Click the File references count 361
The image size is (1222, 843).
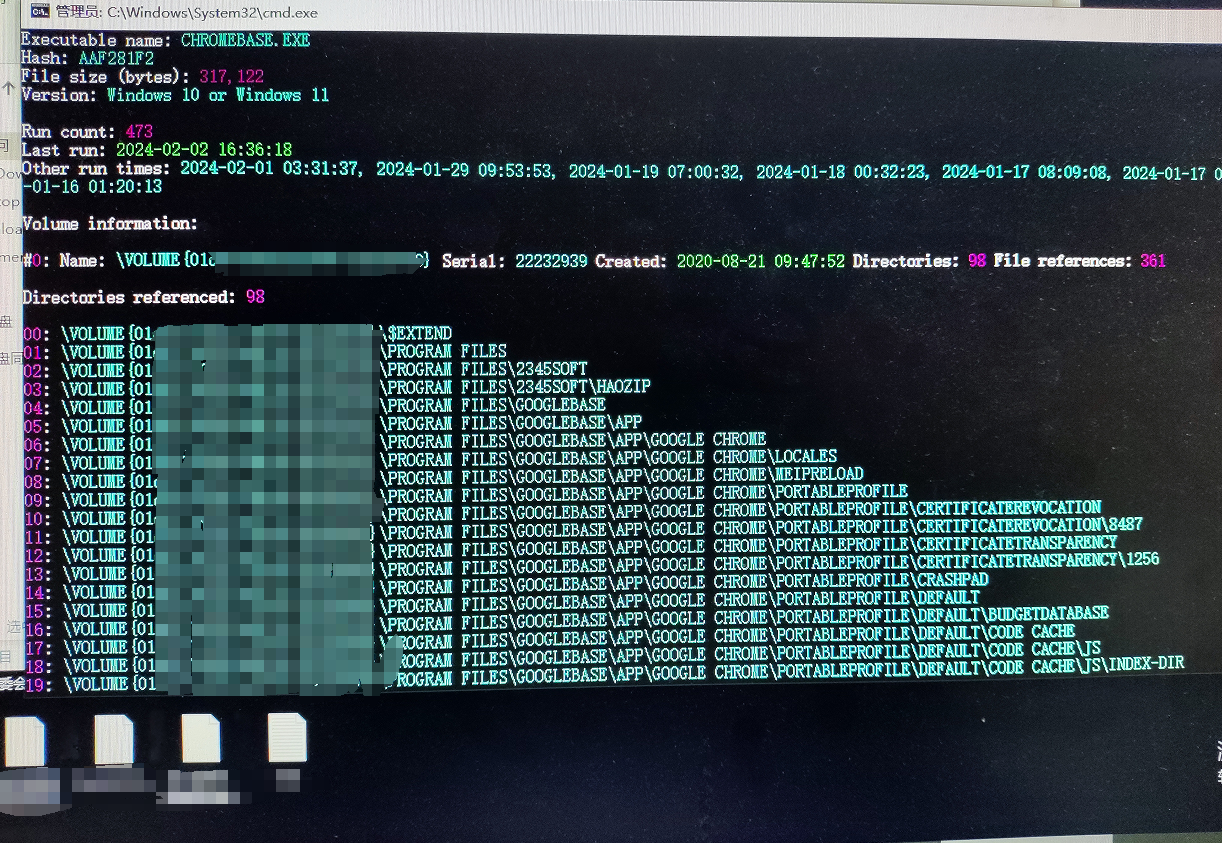point(1153,261)
